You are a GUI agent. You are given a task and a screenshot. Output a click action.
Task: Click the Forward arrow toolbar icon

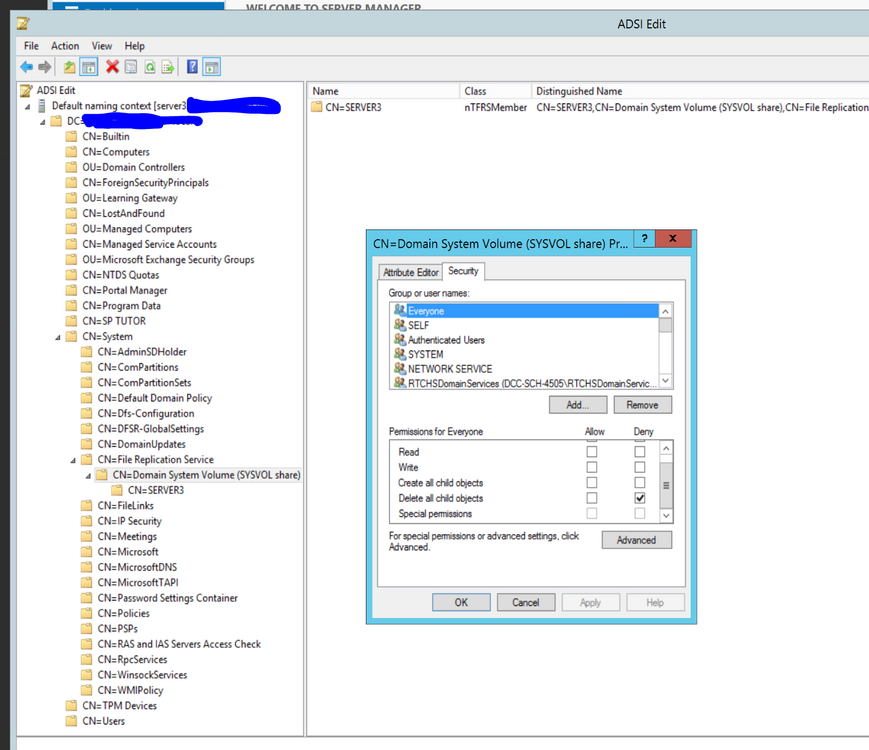click(45, 67)
